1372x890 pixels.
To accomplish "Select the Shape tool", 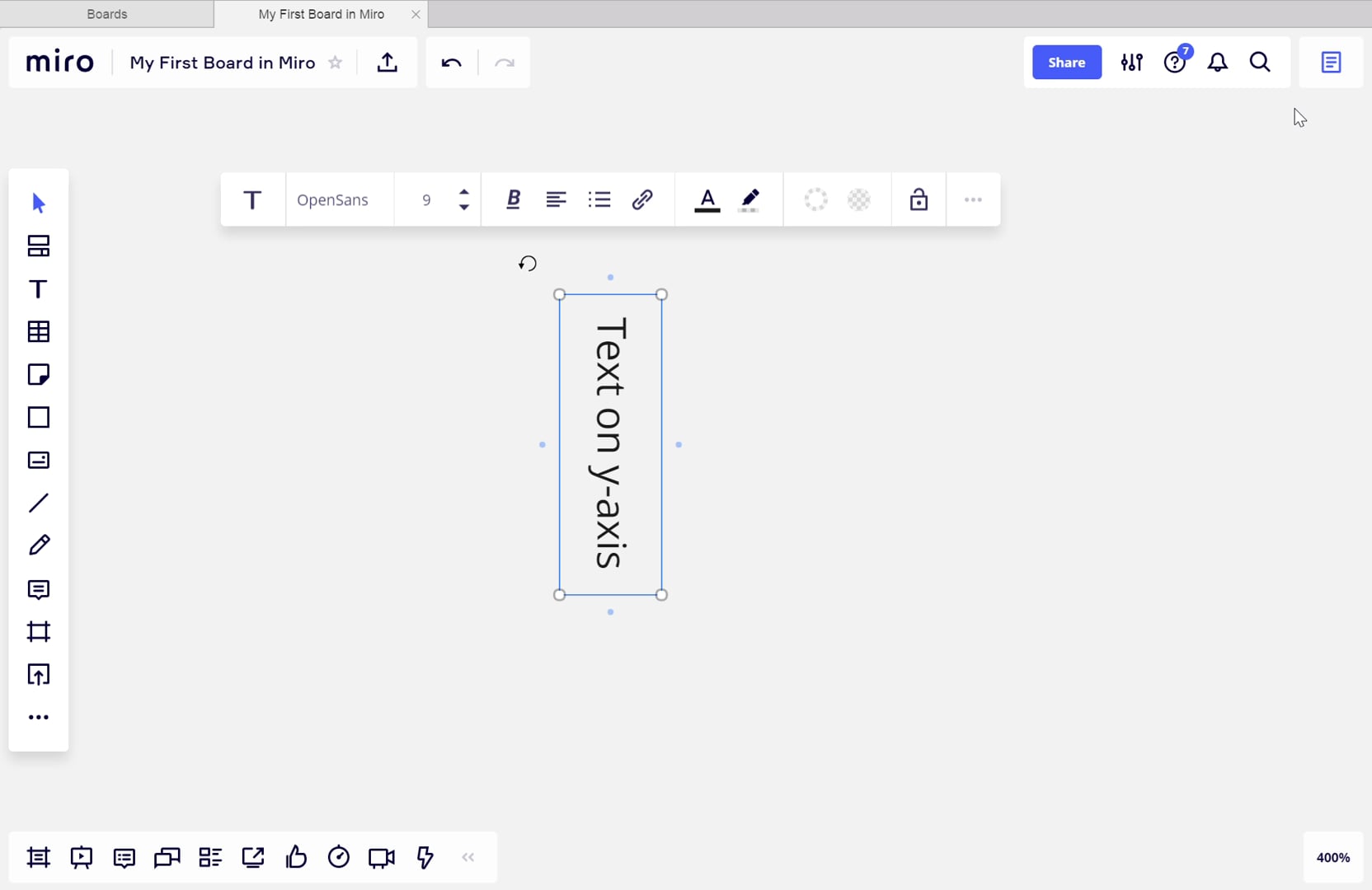I will (x=38, y=418).
